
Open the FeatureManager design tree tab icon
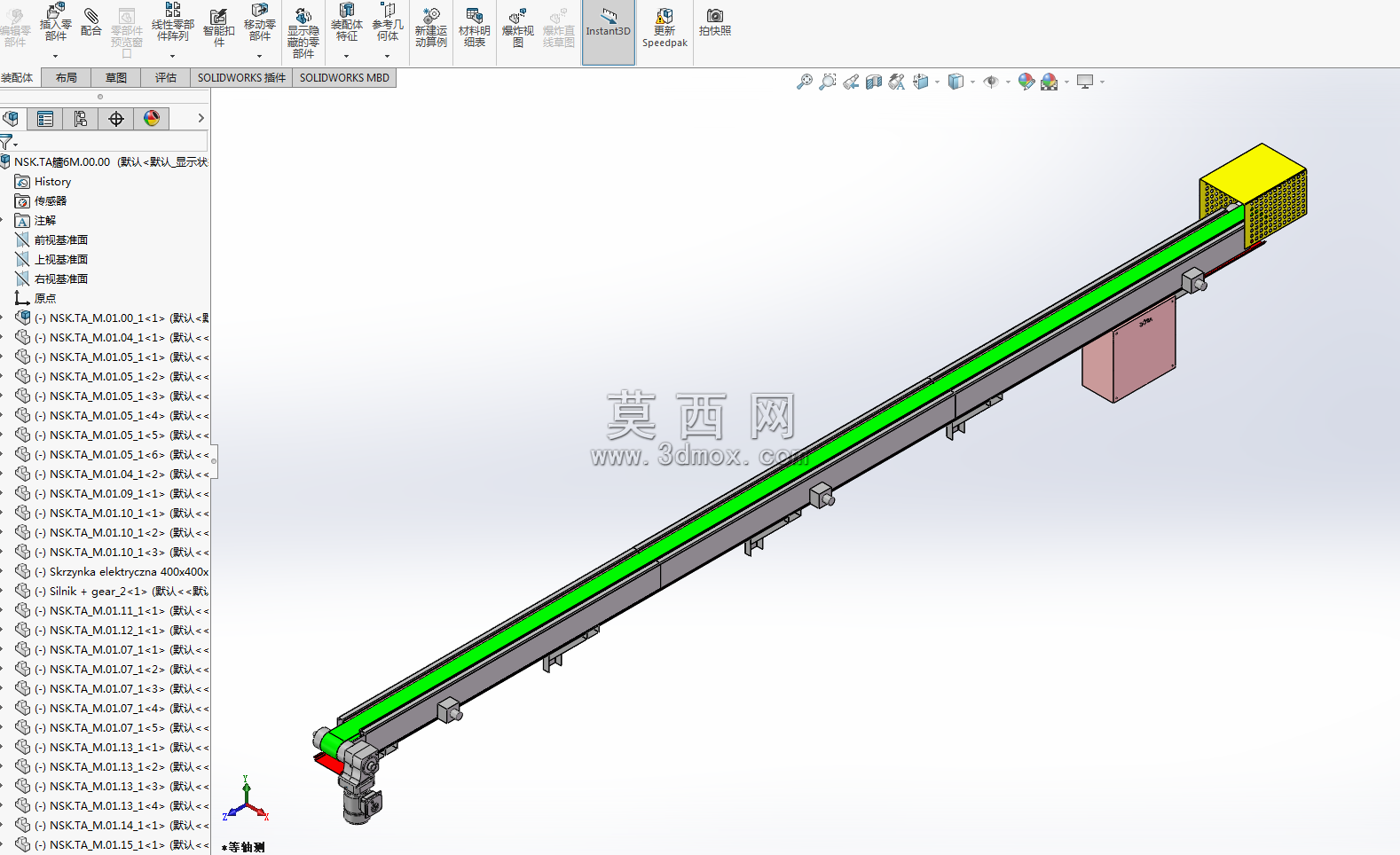click(x=12, y=118)
